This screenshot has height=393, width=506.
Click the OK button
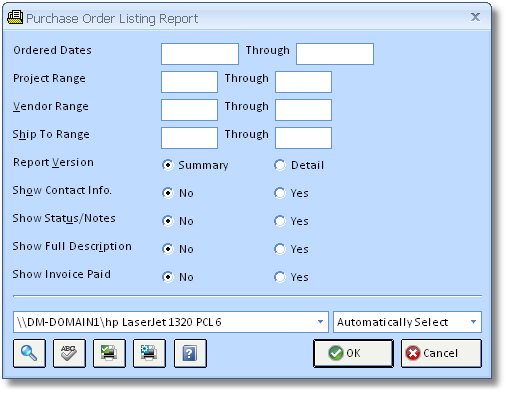pos(353,353)
